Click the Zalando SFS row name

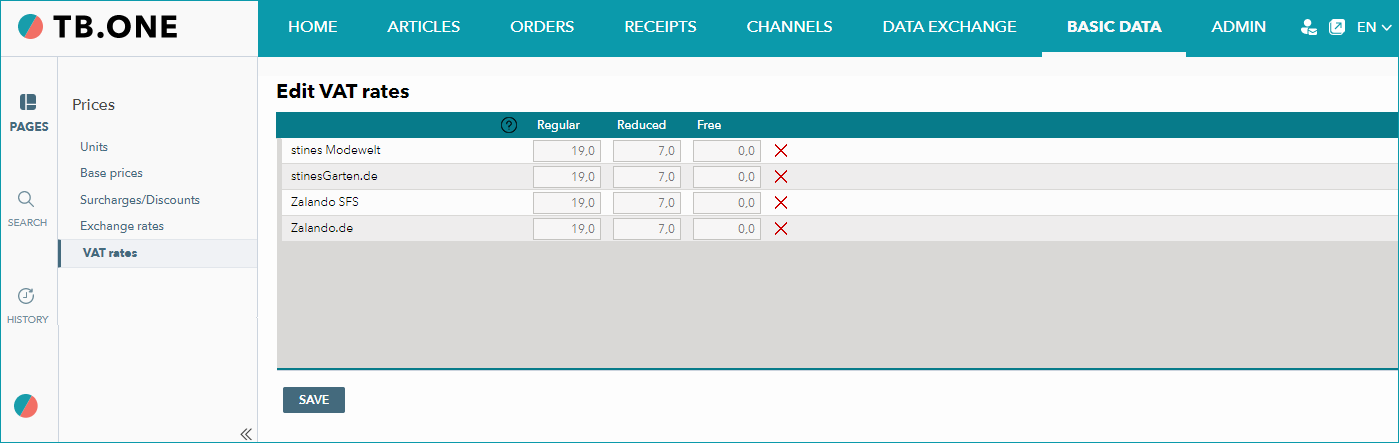[324, 202]
